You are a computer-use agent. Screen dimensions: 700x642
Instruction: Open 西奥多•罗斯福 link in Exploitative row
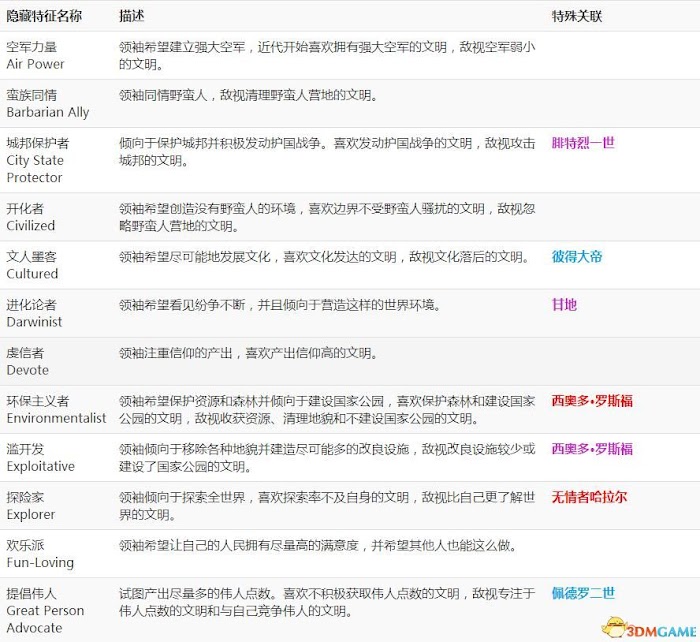click(x=592, y=448)
